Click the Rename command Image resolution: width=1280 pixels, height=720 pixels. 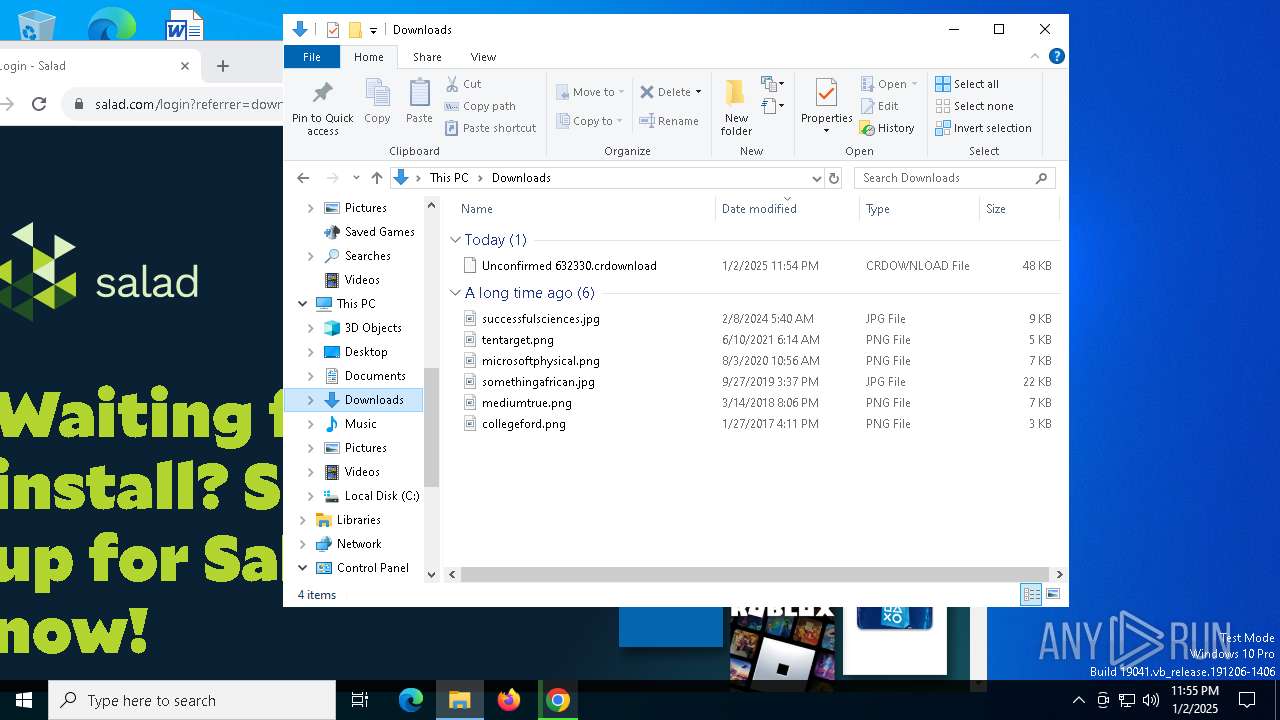tap(669, 121)
